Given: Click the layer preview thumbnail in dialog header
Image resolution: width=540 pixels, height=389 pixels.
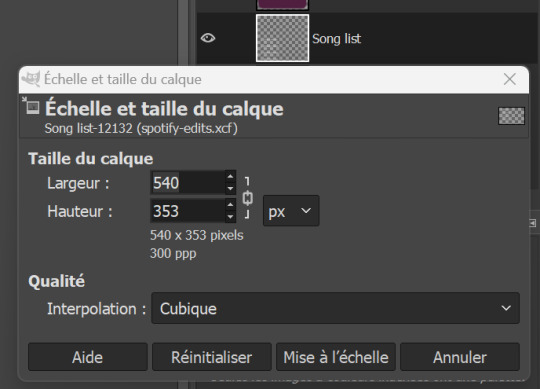Looking at the screenshot, I should [511, 116].
